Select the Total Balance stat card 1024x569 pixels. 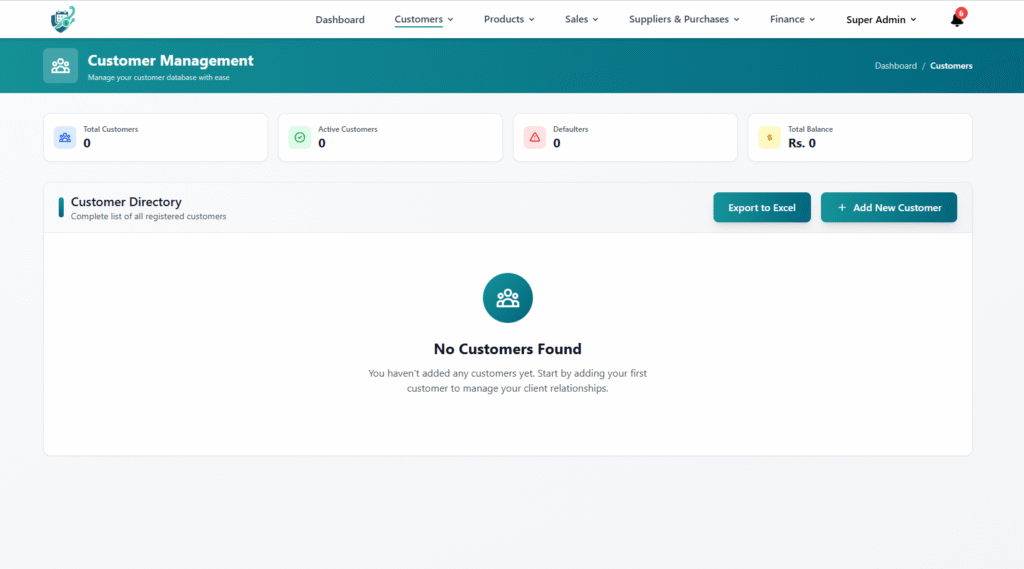pyautogui.click(x=860, y=137)
